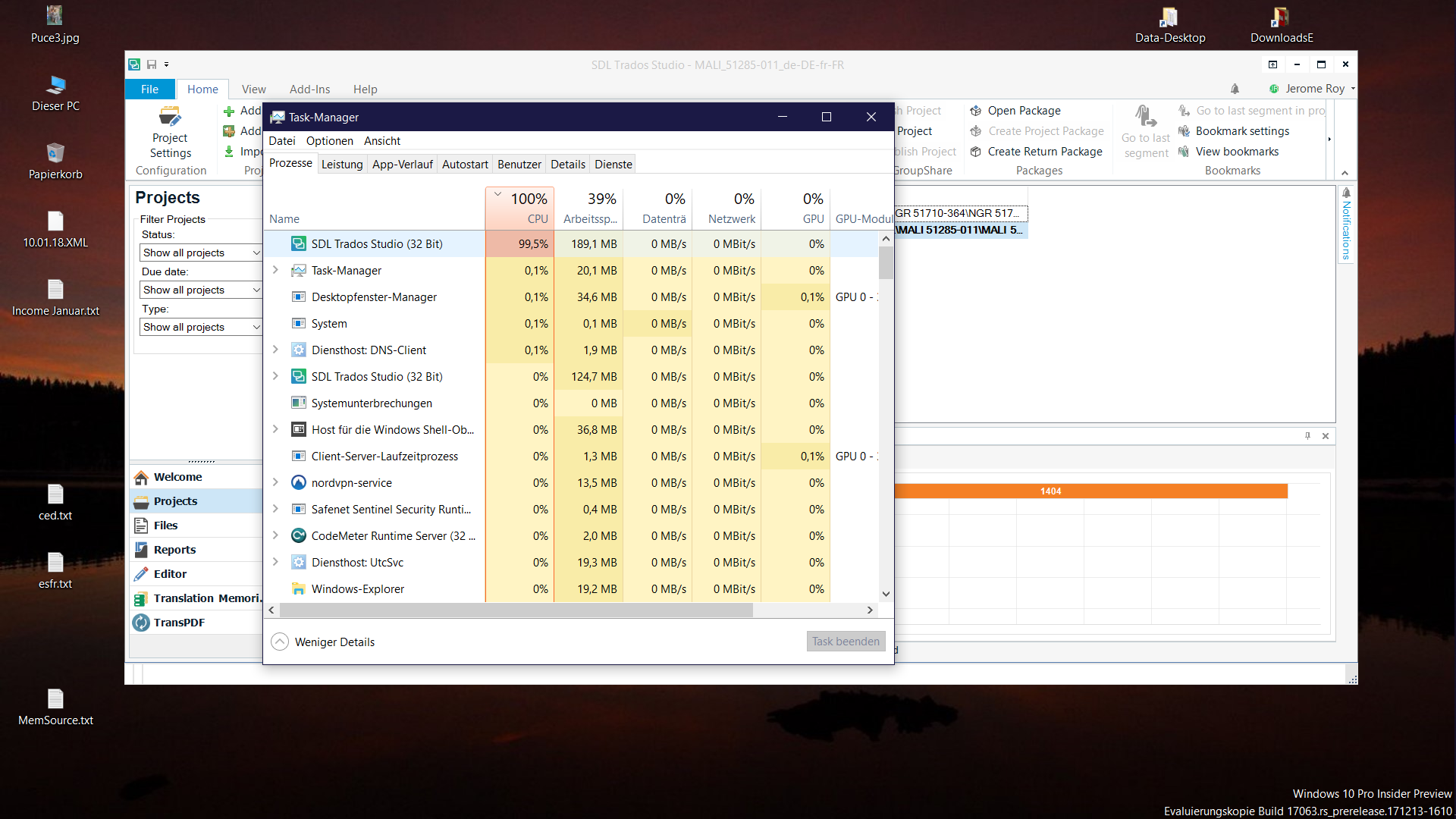The height and width of the screenshot is (819, 1456).
Task: Expand CodeMeter Runtime Server row
Action: [x=275, y=535]
